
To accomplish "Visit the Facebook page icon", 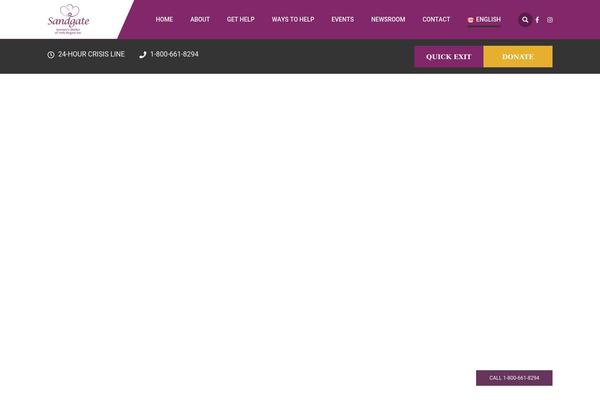I will (537, 20).
